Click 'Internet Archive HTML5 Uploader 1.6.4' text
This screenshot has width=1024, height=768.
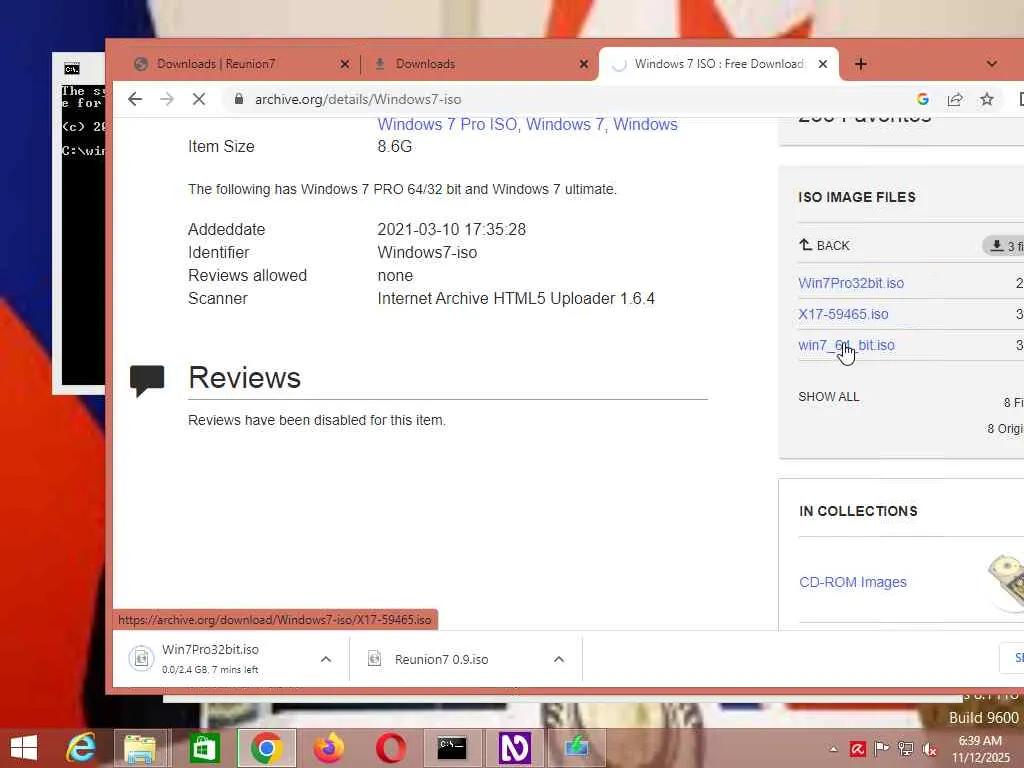coord(516,298)
